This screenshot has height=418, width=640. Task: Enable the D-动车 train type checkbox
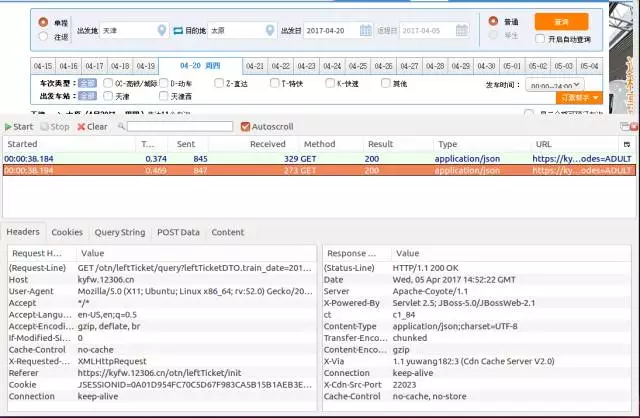click(x=164, y=83)
